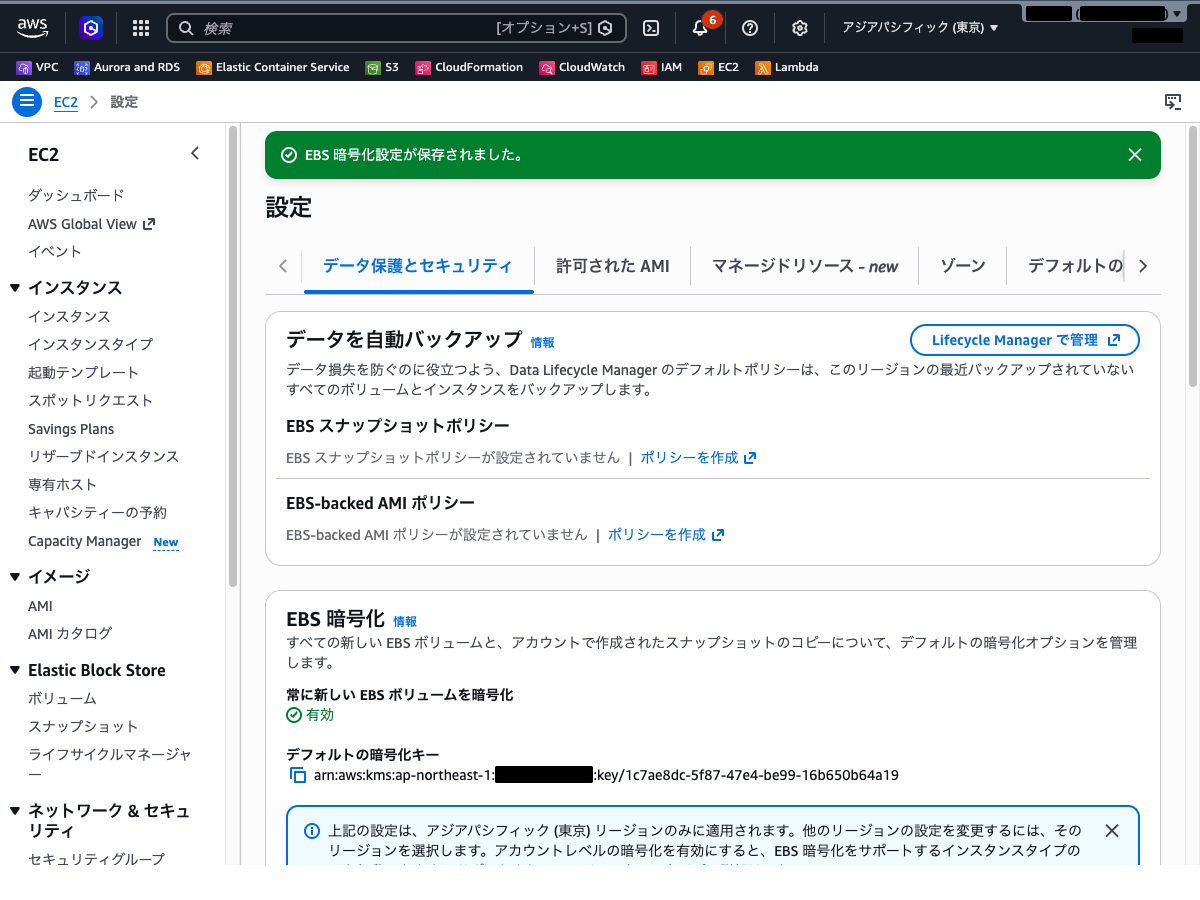Open 情報 link next to データを自動バックアップ
Screen dimensions: 1200x900
point(542,342)
